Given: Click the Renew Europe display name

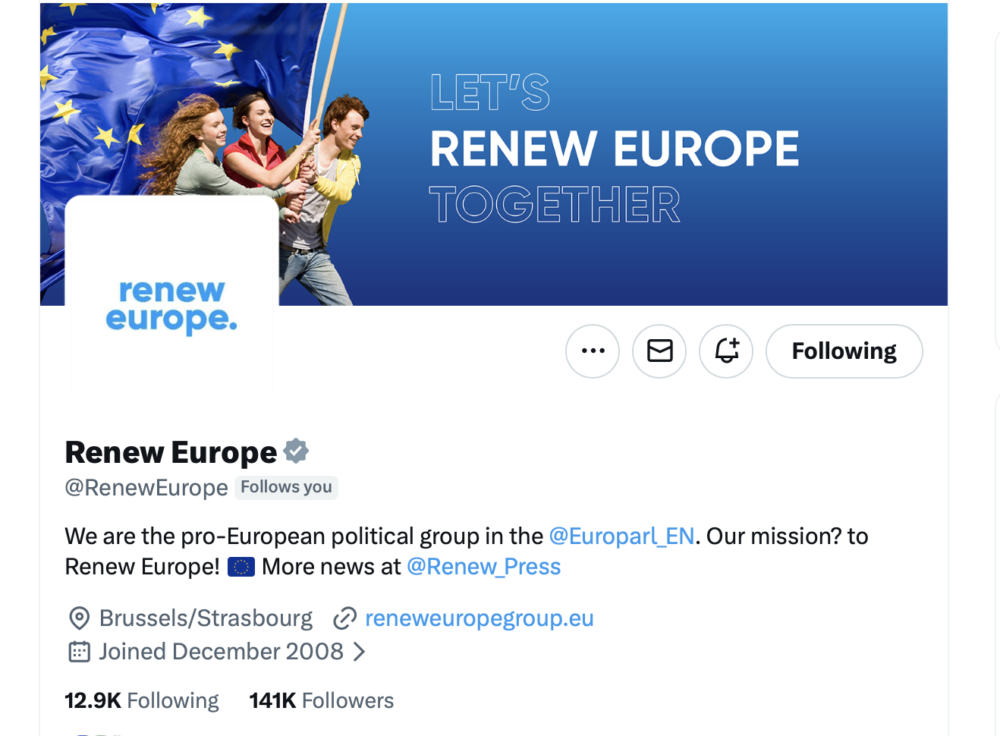Looking at the screenshot, I should 171,452.
